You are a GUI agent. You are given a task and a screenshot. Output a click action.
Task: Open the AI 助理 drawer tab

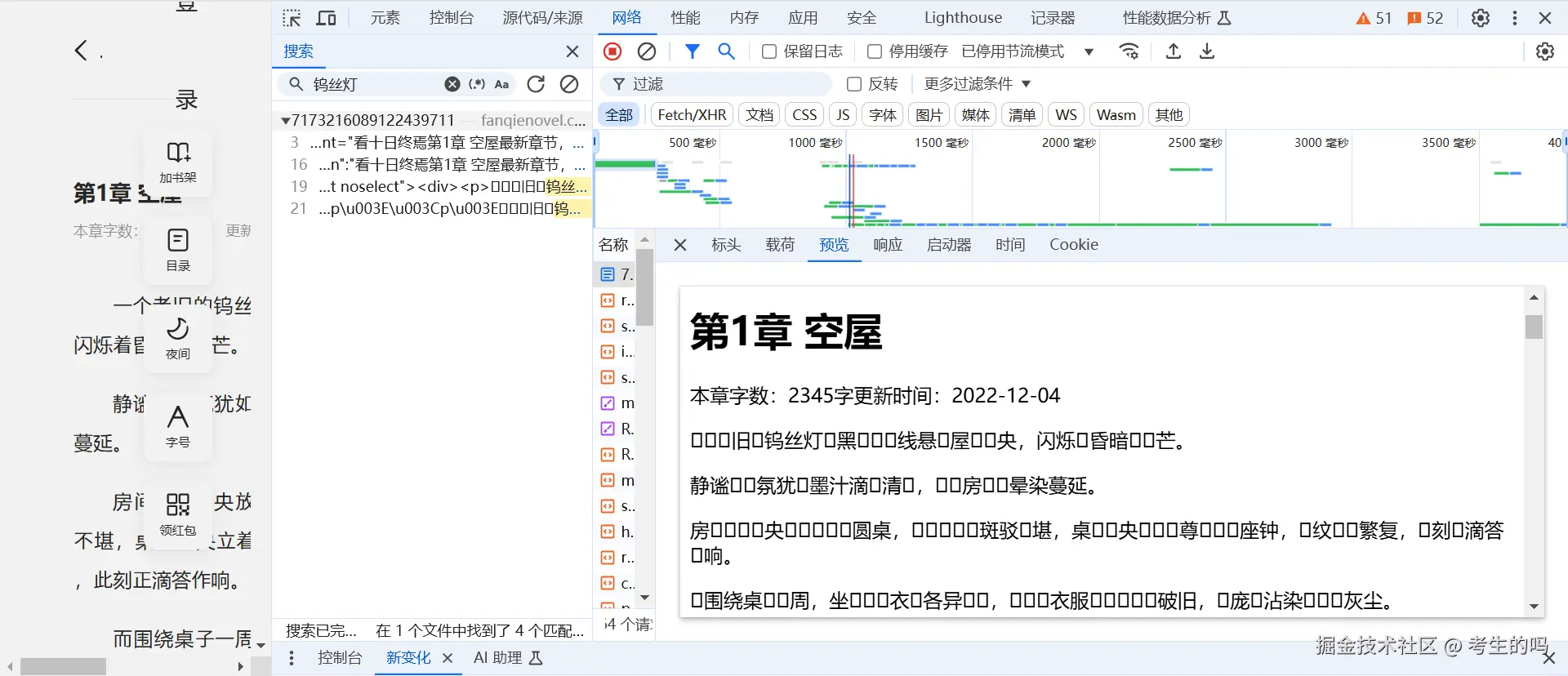[508, 658]
